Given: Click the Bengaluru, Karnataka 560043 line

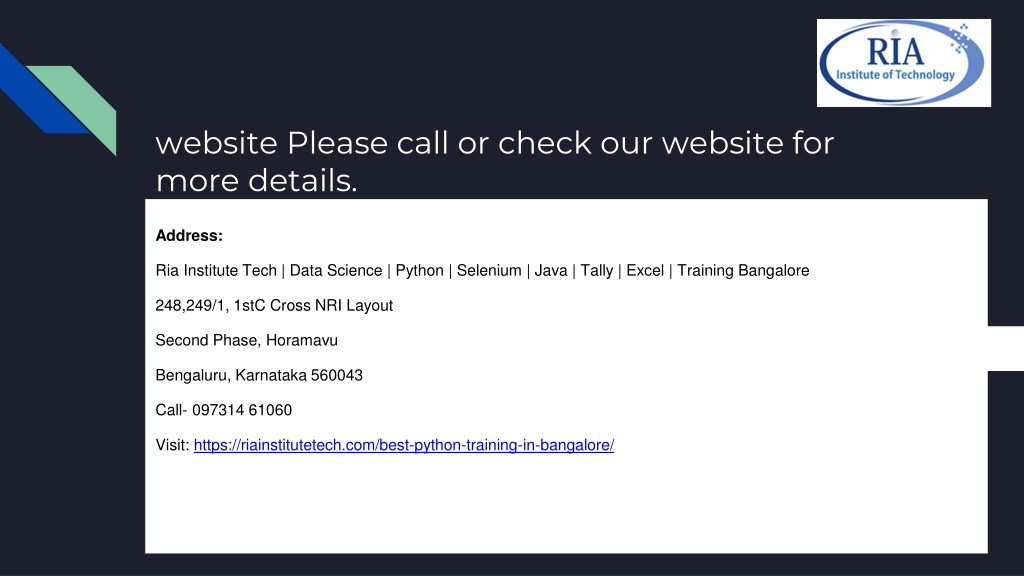Looking at the screenshot, I should tap(259, 376).
